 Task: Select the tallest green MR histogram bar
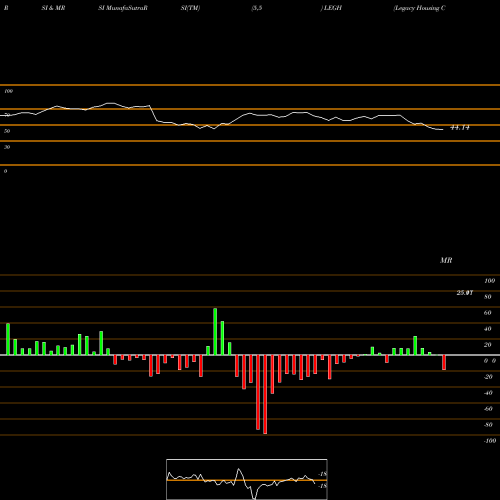(x=215, y=332)
